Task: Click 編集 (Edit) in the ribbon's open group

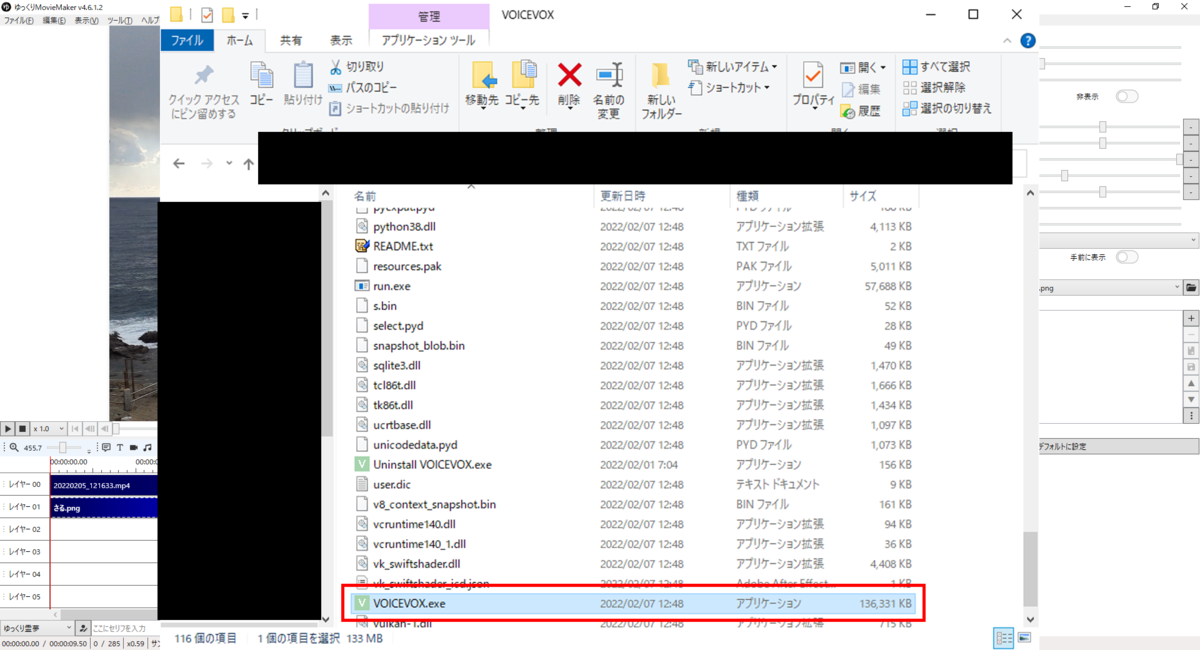Action: click(861, 90)
